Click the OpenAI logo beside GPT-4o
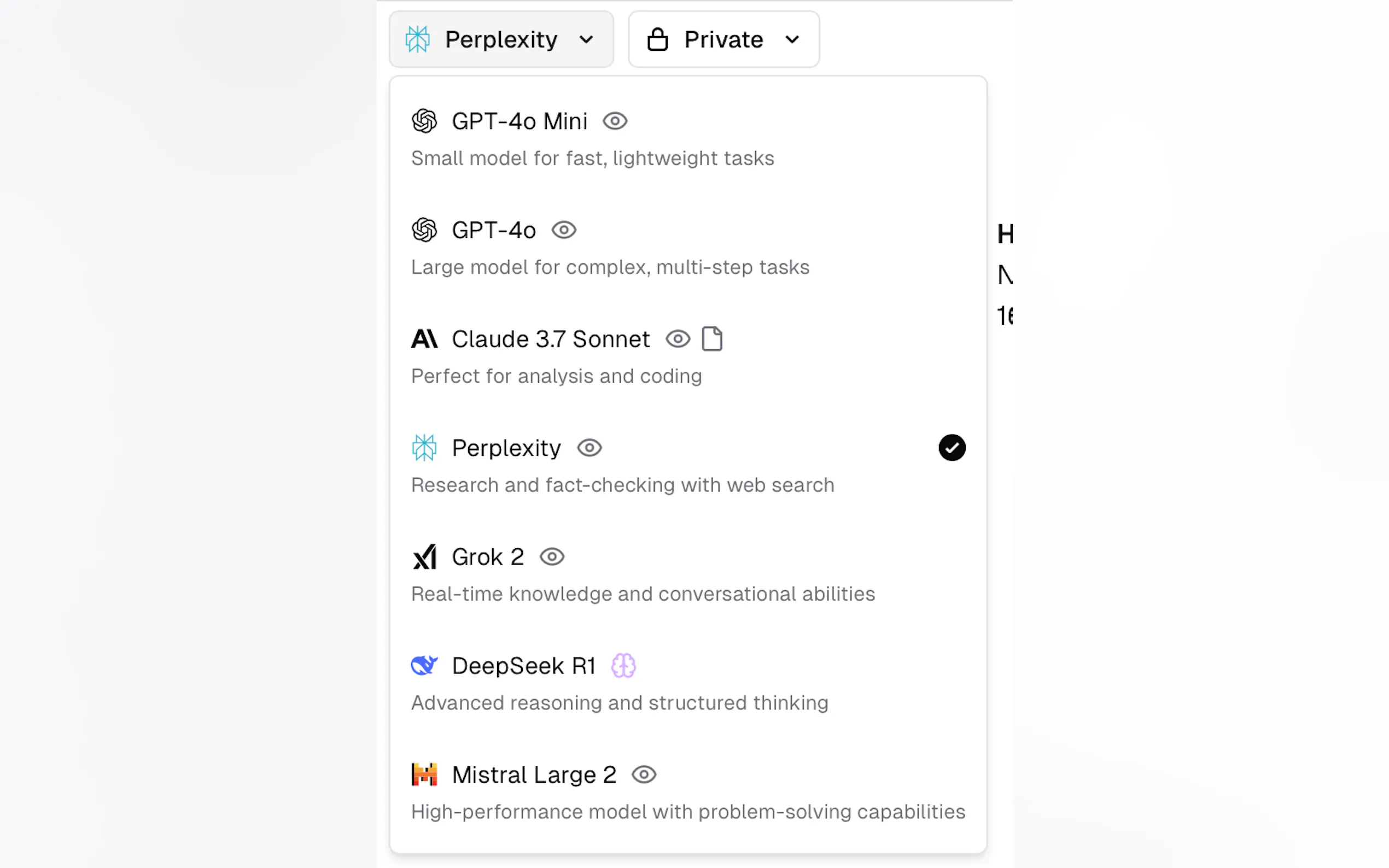The image size is (1389, 868). [424, 230]
